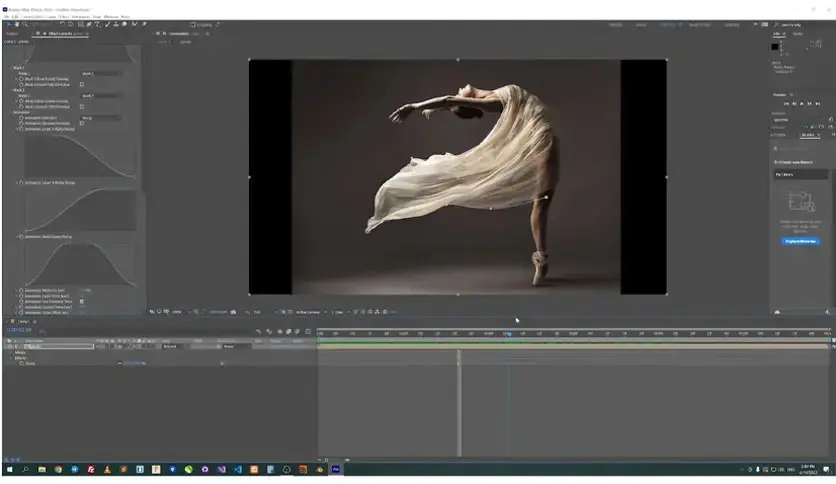
Task: Toggle the Animation reverse direction checkbox
Action: [x=82, y=123]
